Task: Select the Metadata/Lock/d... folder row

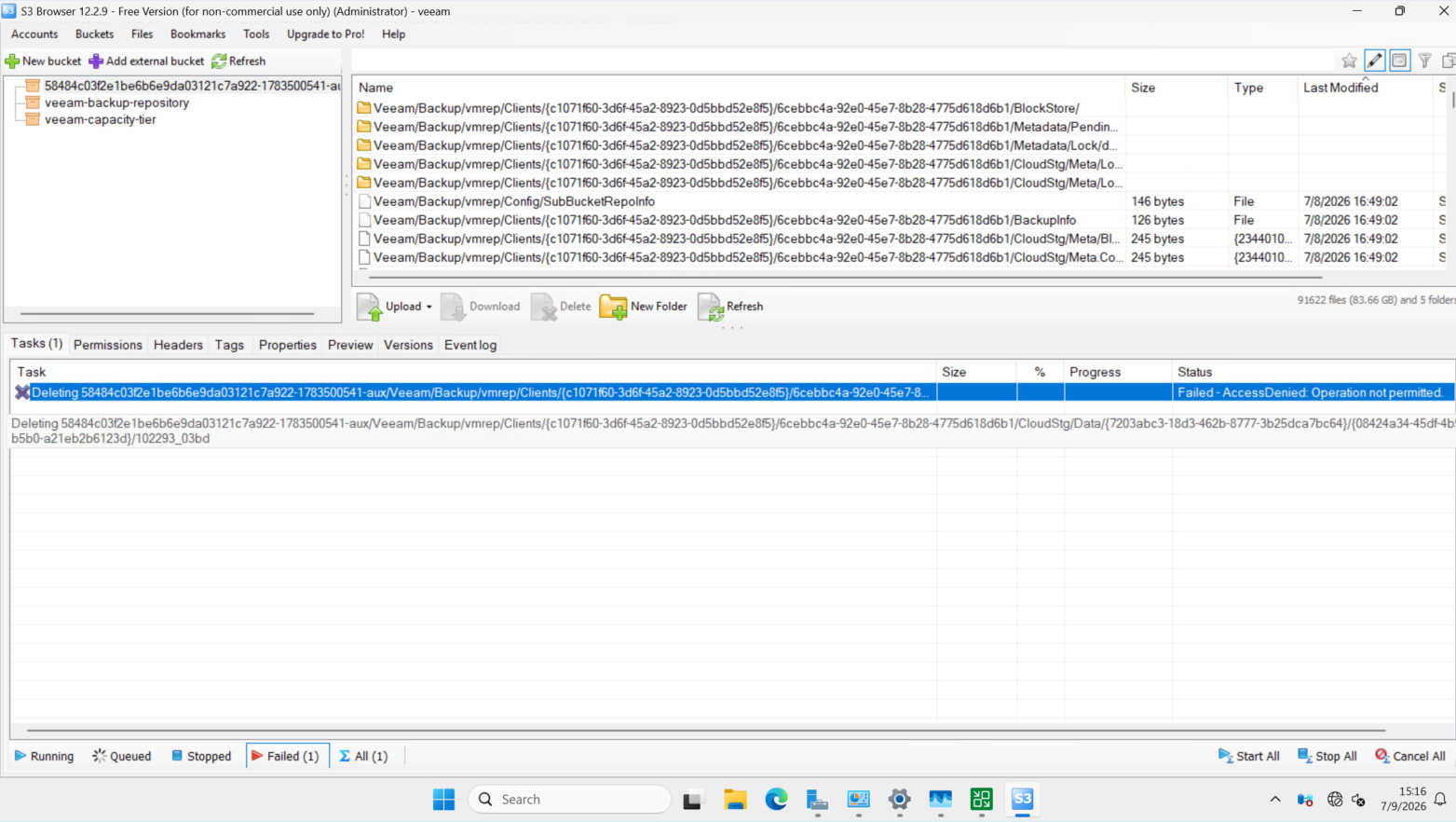Action: point(737,145)
